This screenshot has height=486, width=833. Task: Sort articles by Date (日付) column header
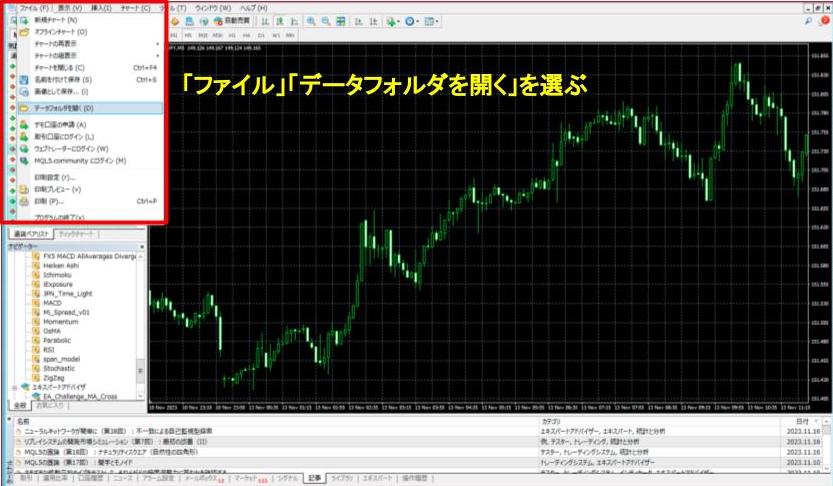tap(802, 421)
